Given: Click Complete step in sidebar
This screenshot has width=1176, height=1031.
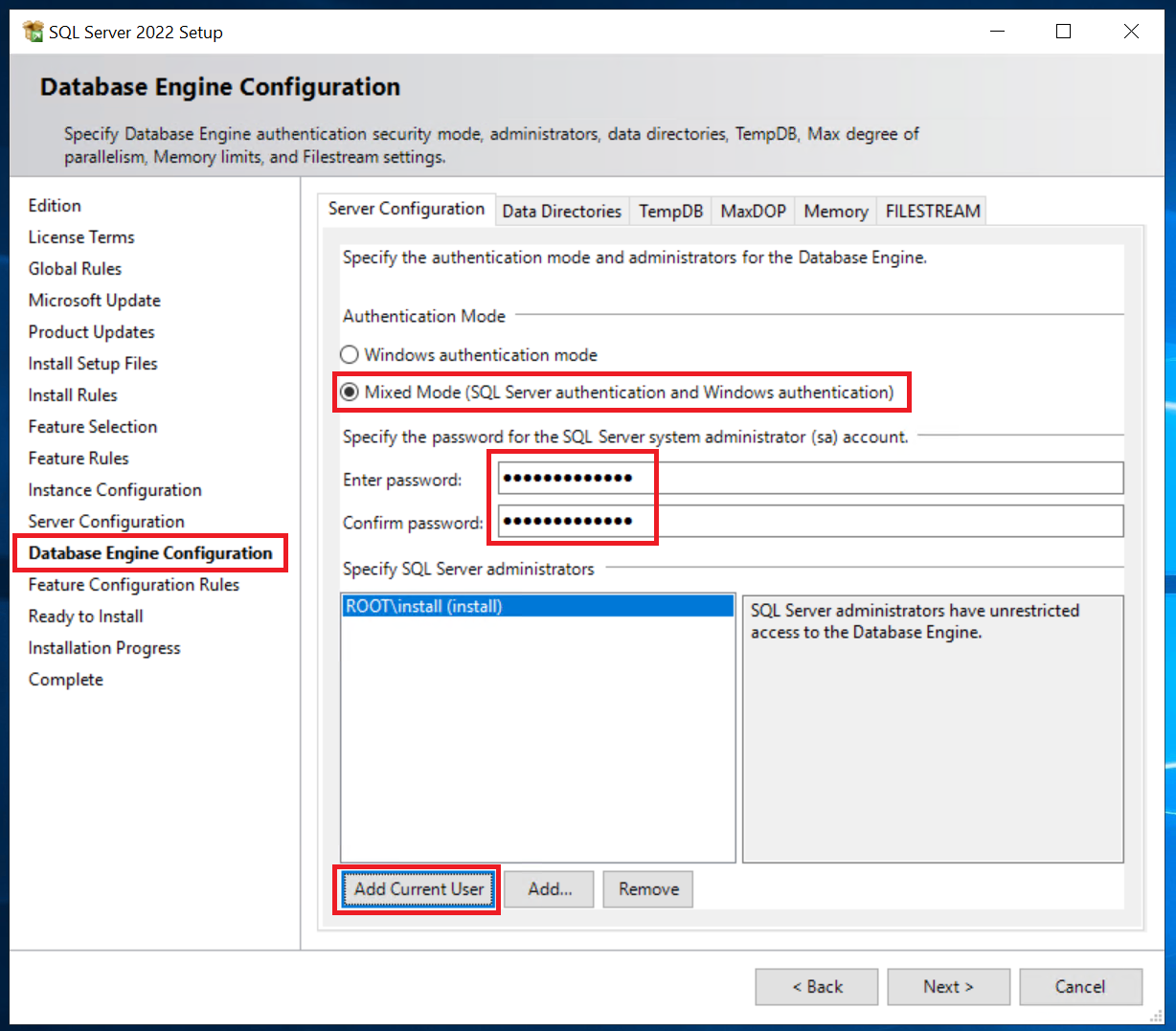Looking at the screenshot, I should (66, 680).
